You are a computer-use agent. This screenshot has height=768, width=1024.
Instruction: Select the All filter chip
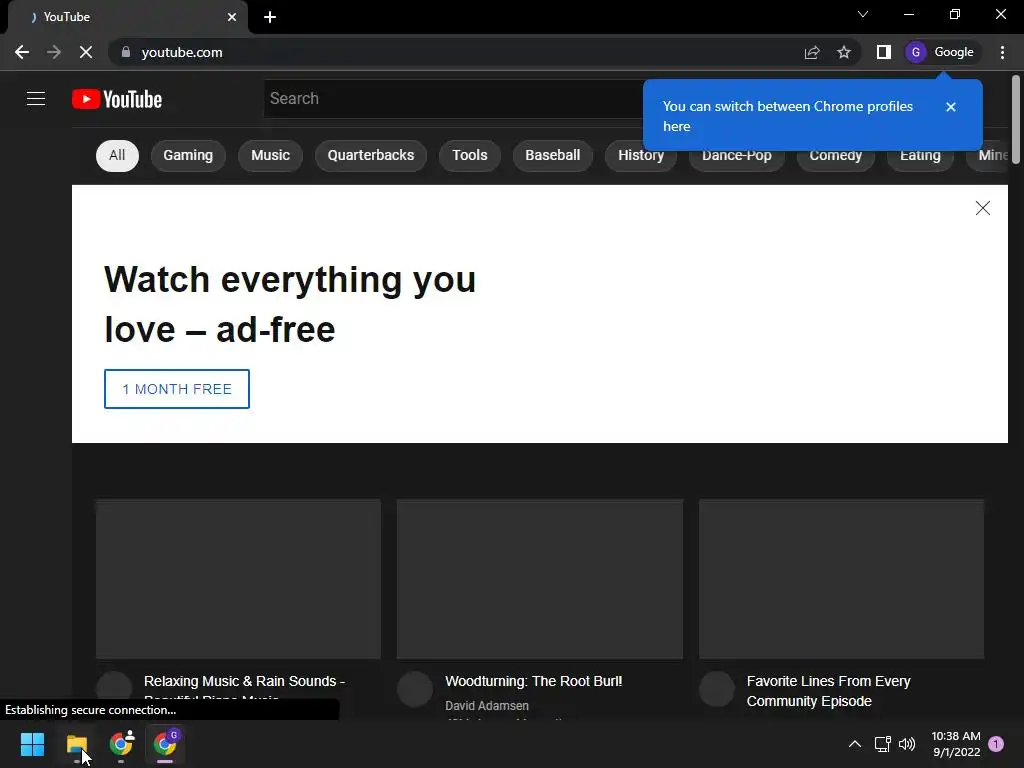click(117, 155)
